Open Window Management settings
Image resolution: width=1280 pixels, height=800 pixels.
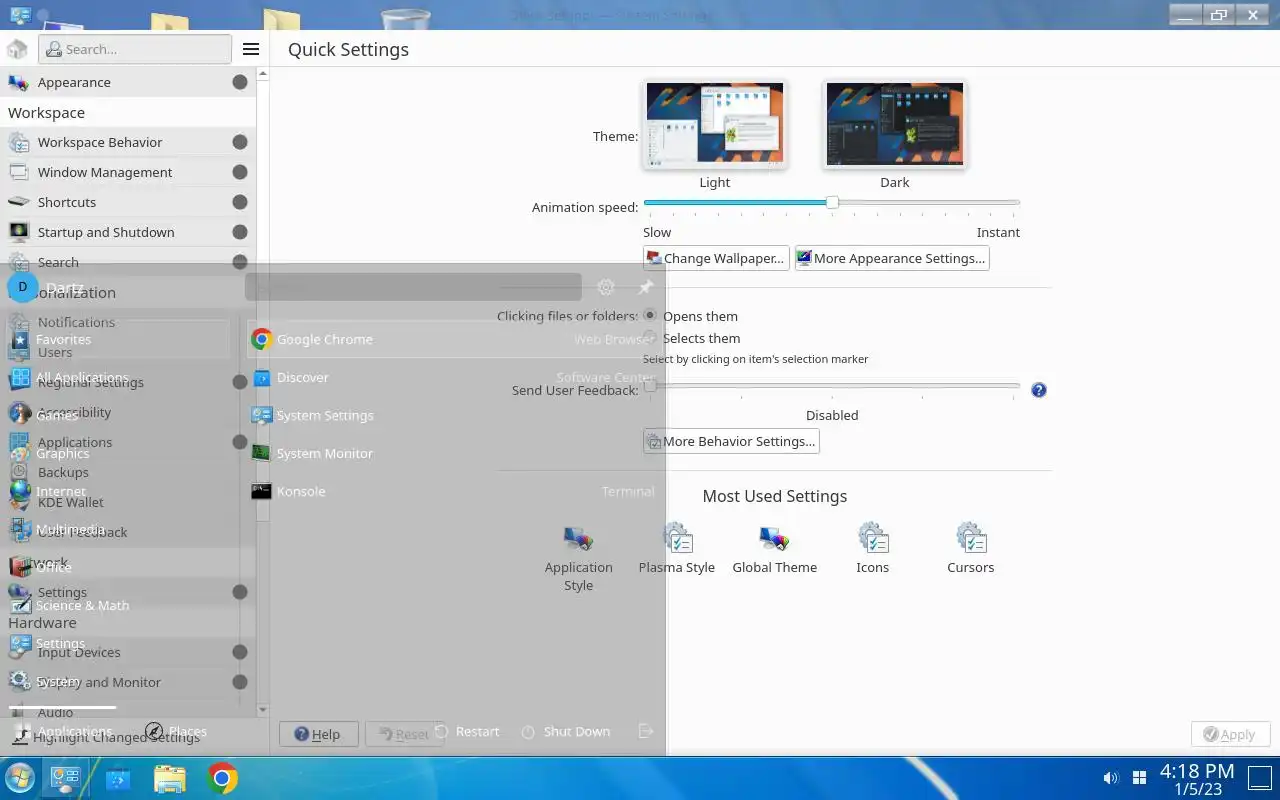(128, 172)
